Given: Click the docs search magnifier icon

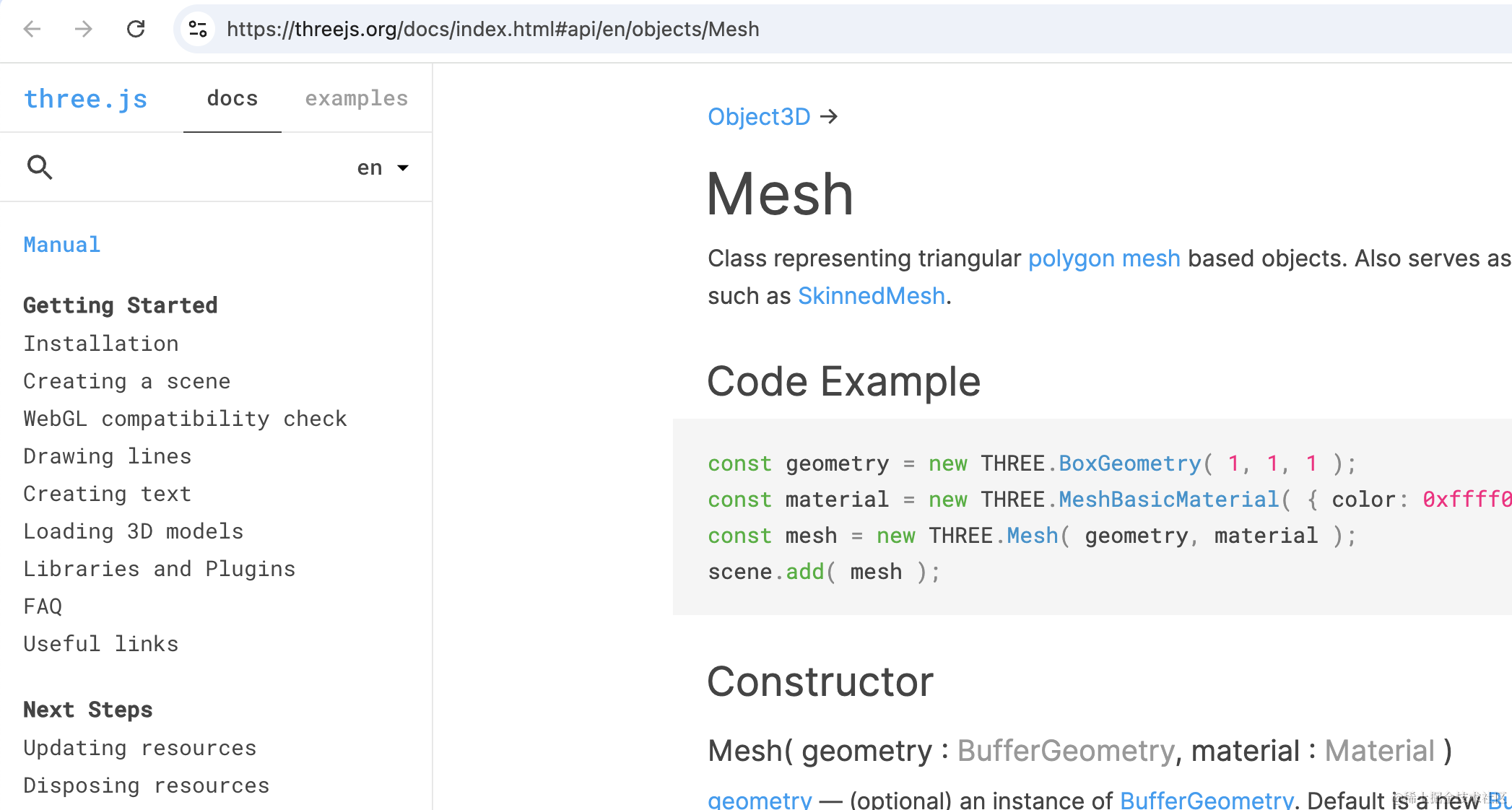Looking at the screenshot, I should click(40, 167).
